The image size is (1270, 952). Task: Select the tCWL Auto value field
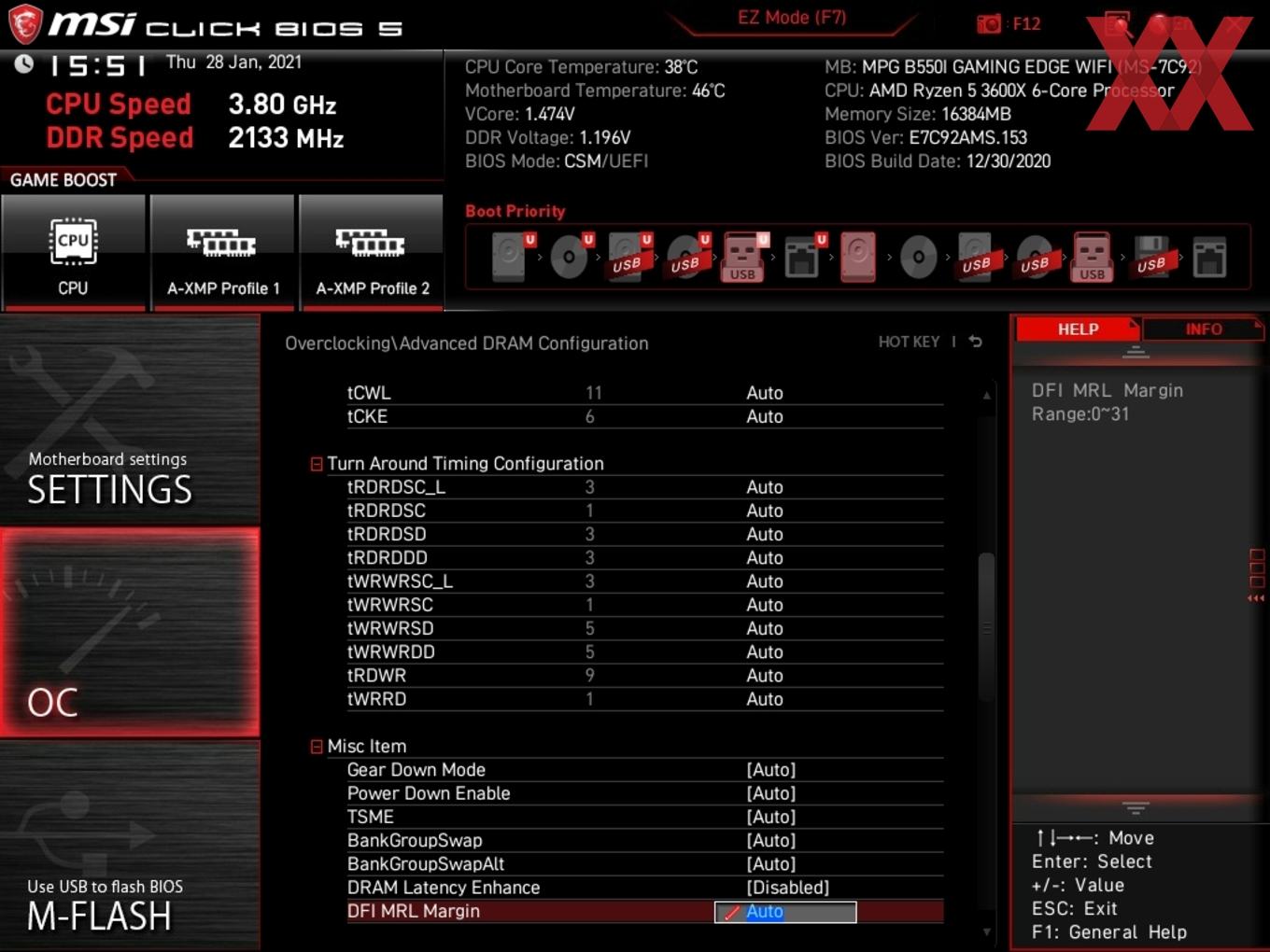pyautogui.click(x=765, y=393)
